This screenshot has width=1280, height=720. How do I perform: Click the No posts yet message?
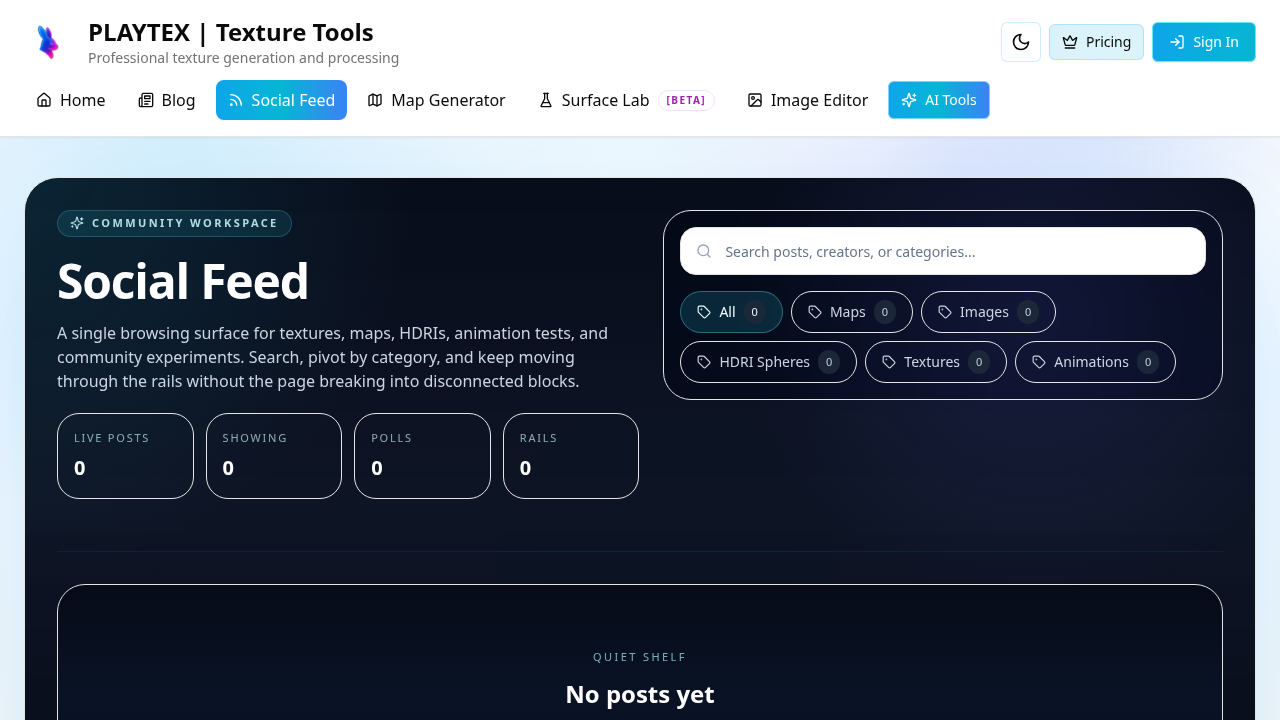640,694
